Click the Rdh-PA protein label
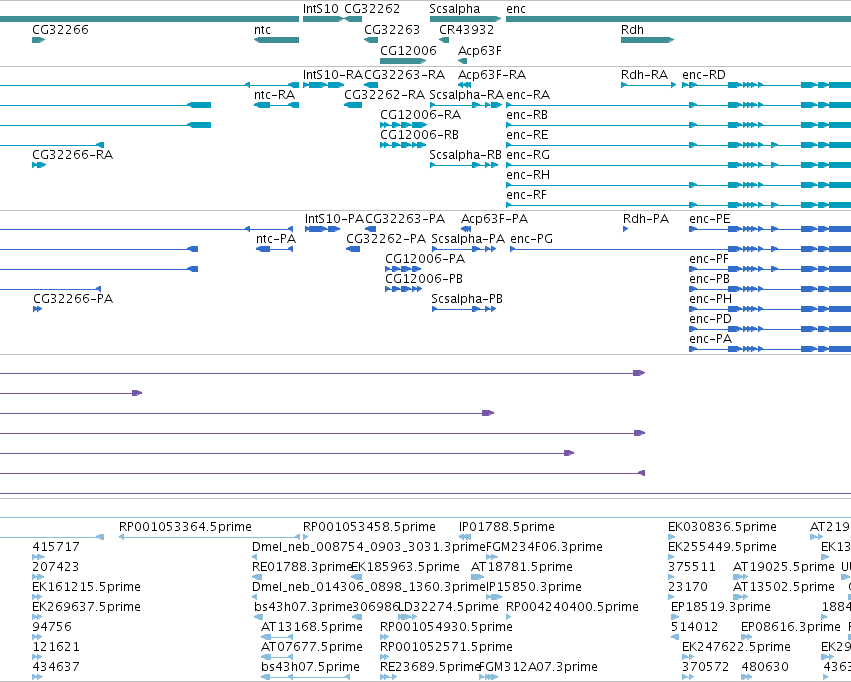Image resolution: width=851 pixels, height=682 pixels. 646,219
